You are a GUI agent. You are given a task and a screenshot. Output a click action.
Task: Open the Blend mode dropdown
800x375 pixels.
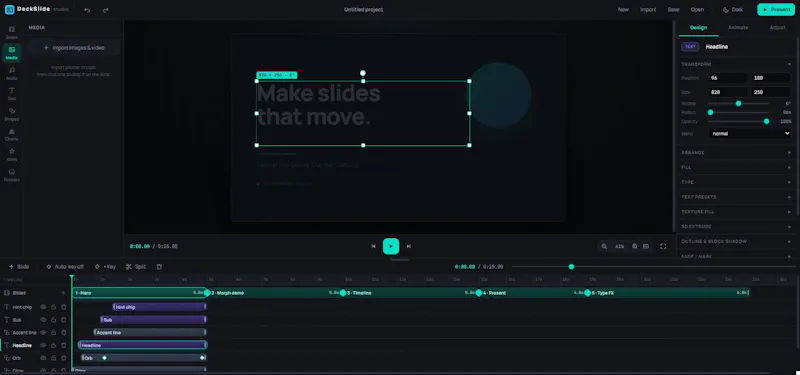[749, 134]
